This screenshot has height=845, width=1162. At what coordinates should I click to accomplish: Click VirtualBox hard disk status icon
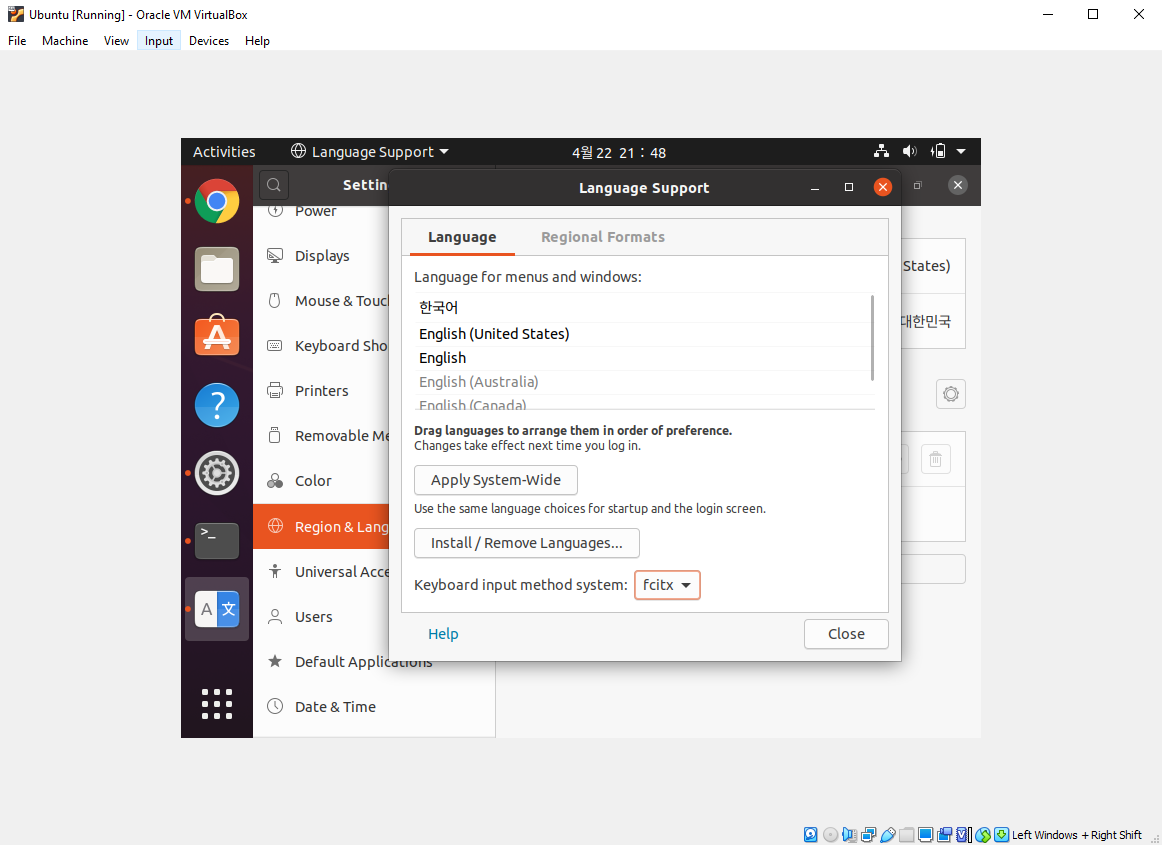tap(811, 835)
